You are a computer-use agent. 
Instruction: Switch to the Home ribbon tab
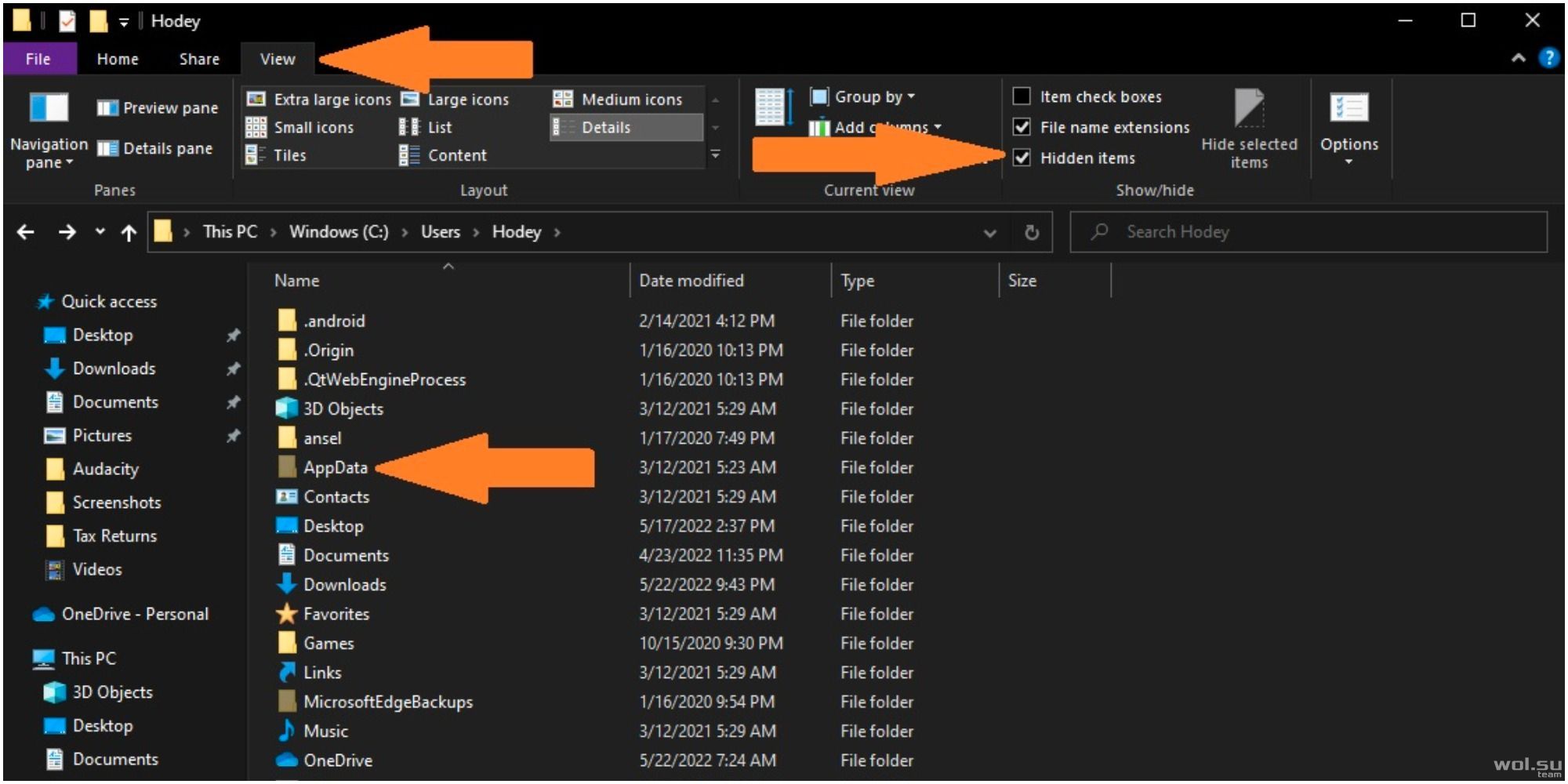[x=118, y=59]
